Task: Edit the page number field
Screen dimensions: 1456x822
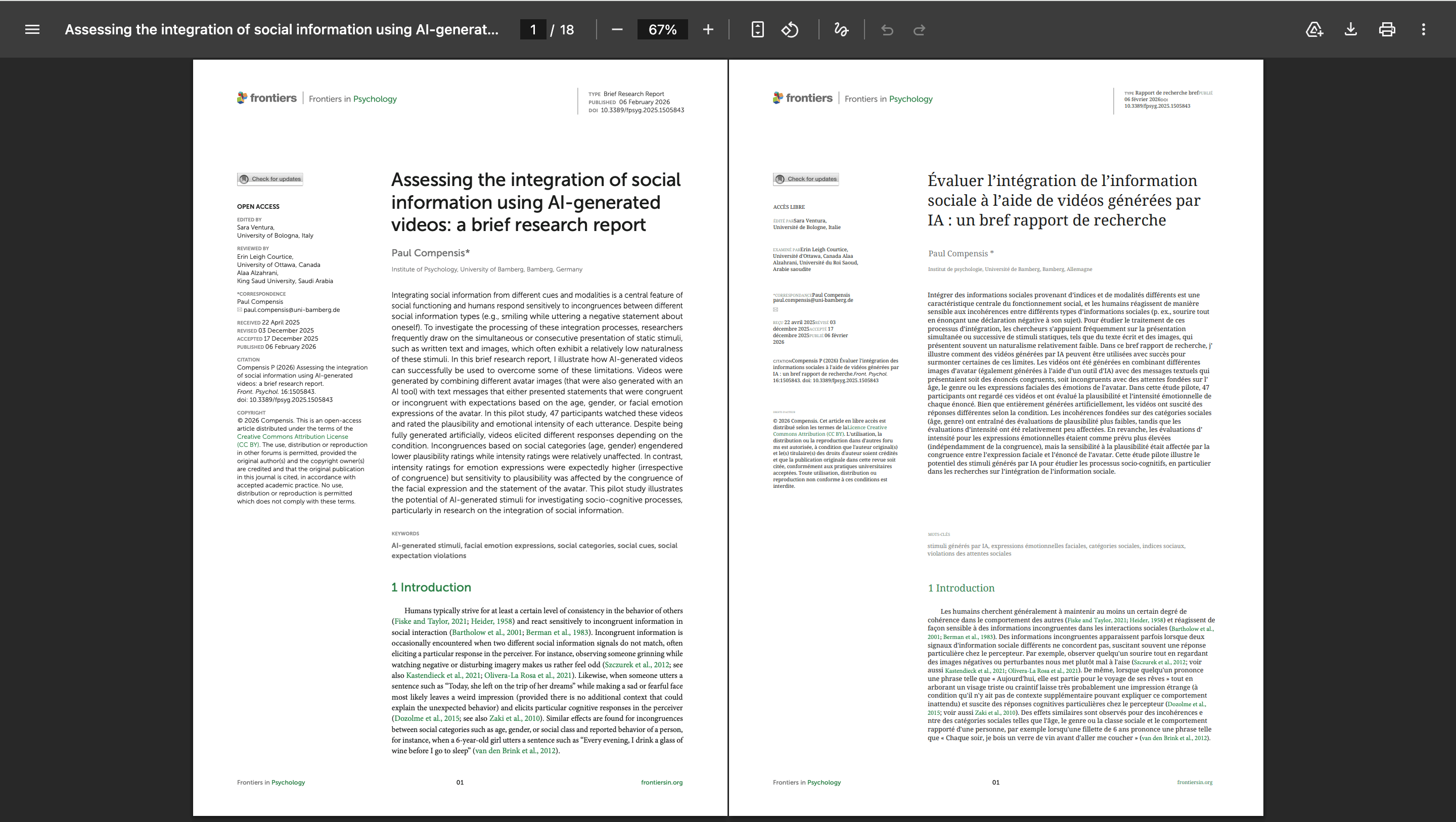Action: pyautogui.click(x=533, y=29)
